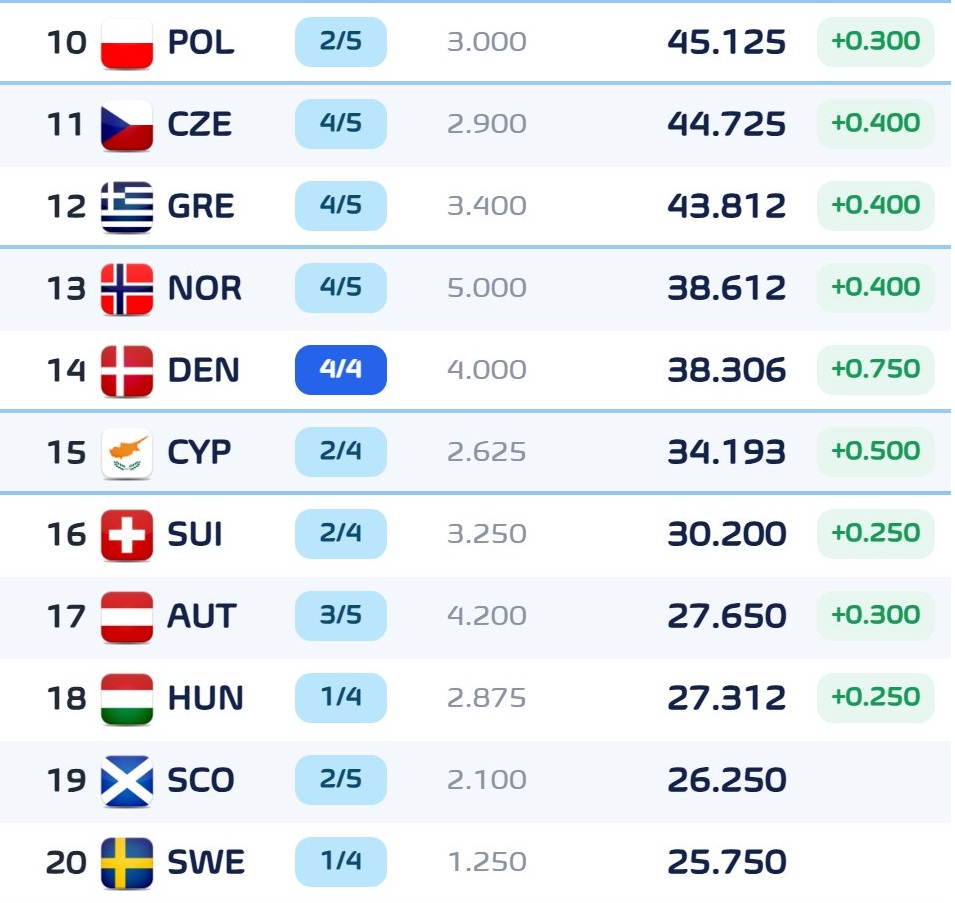Select the HUN country label
The width and height of the screenshot is (955, 903).
pos(205,698)
